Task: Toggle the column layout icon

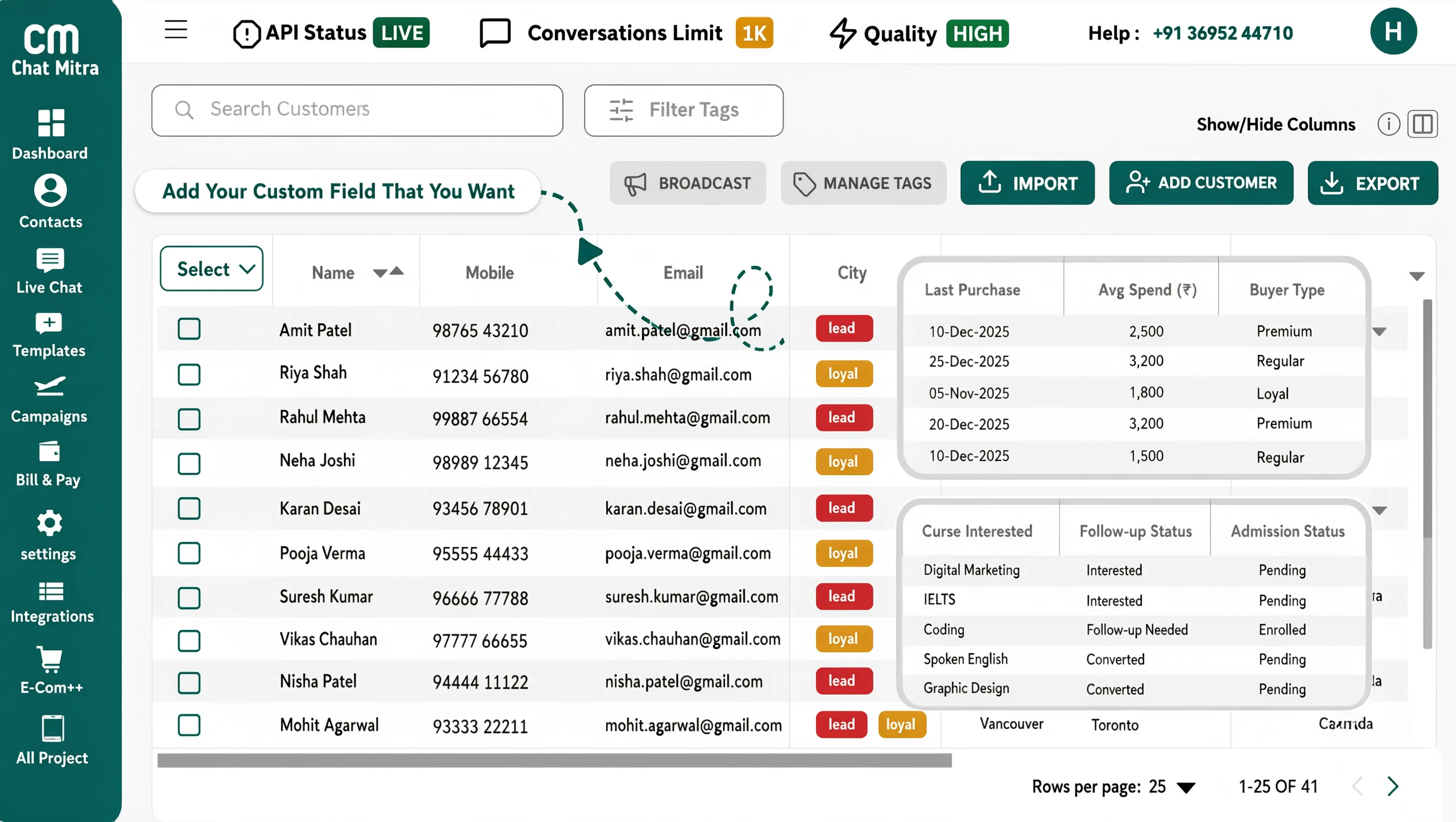Action: 1422,124
